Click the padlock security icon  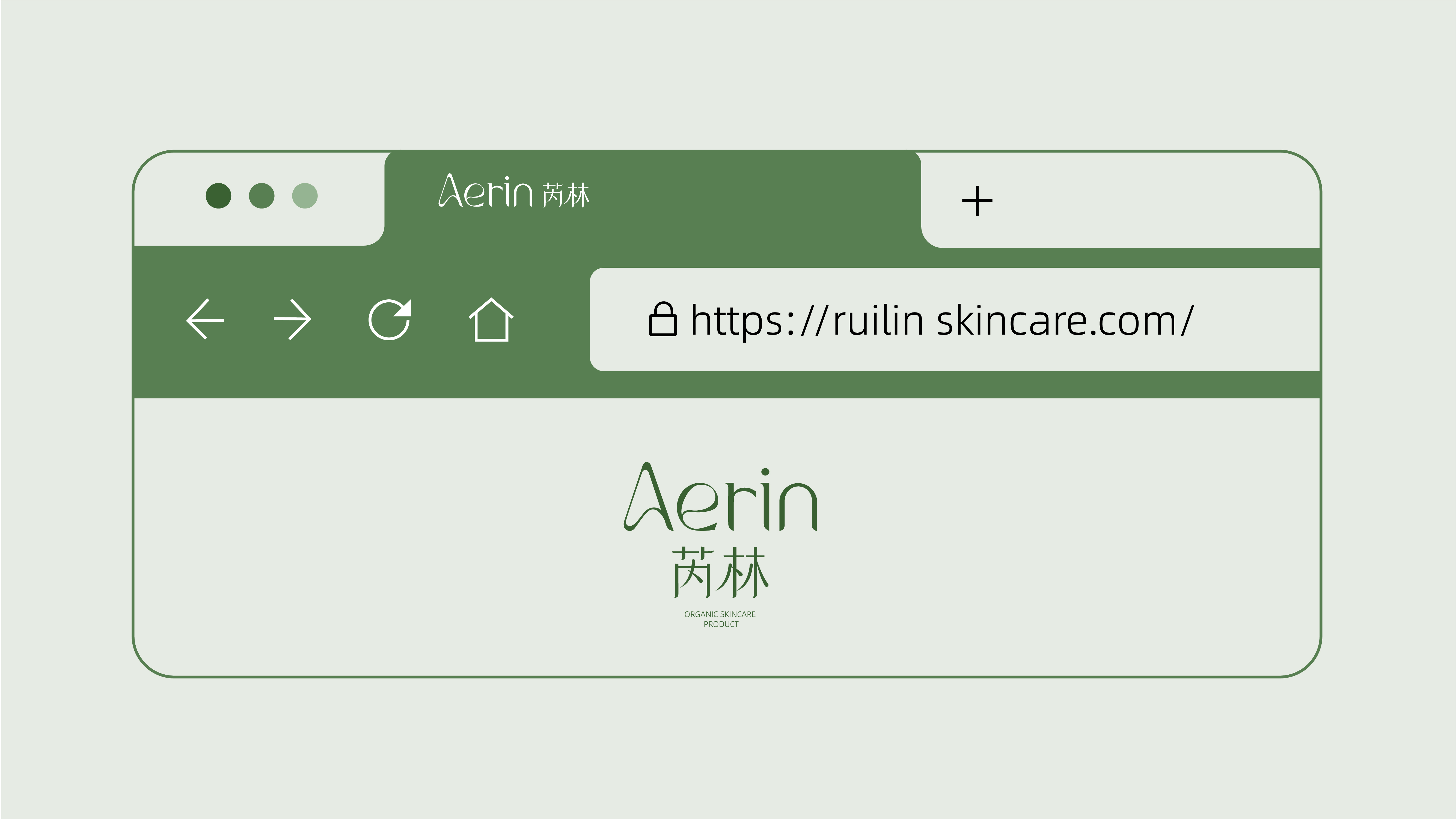point(662,319)
